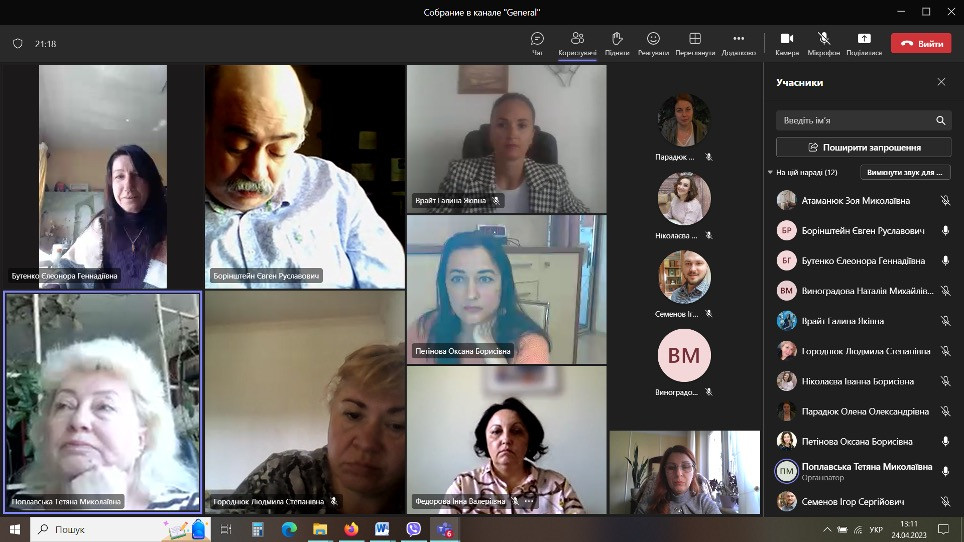964x542 pixels.
Task: Toggle the Camera on or off
Action: click(x=787, y=44)
